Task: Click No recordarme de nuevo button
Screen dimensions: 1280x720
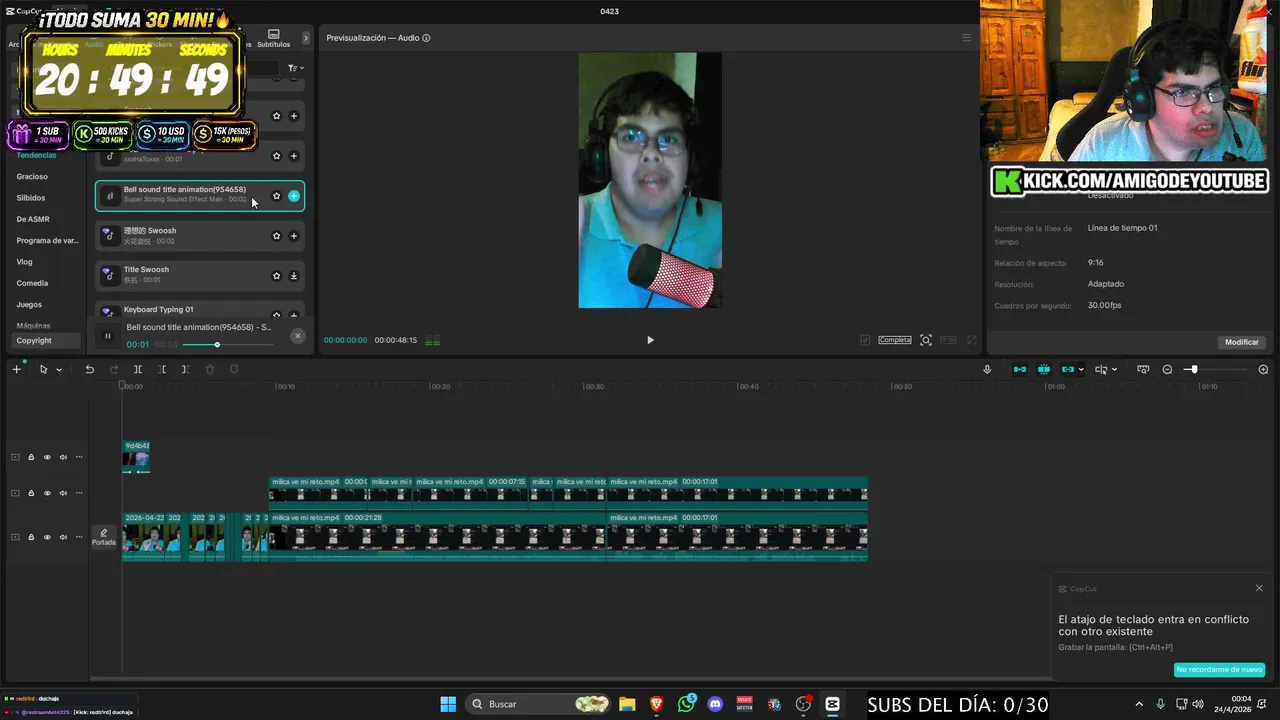Action: 1219,669
